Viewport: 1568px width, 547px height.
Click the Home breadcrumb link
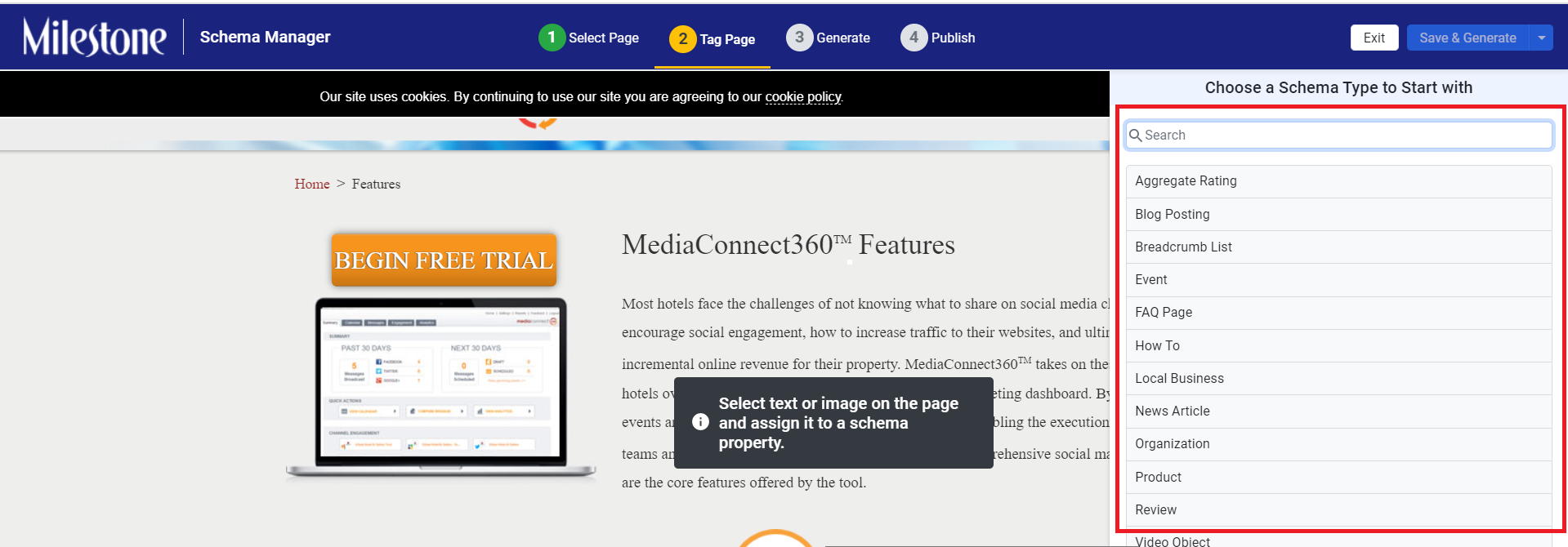tap(312, 184)
